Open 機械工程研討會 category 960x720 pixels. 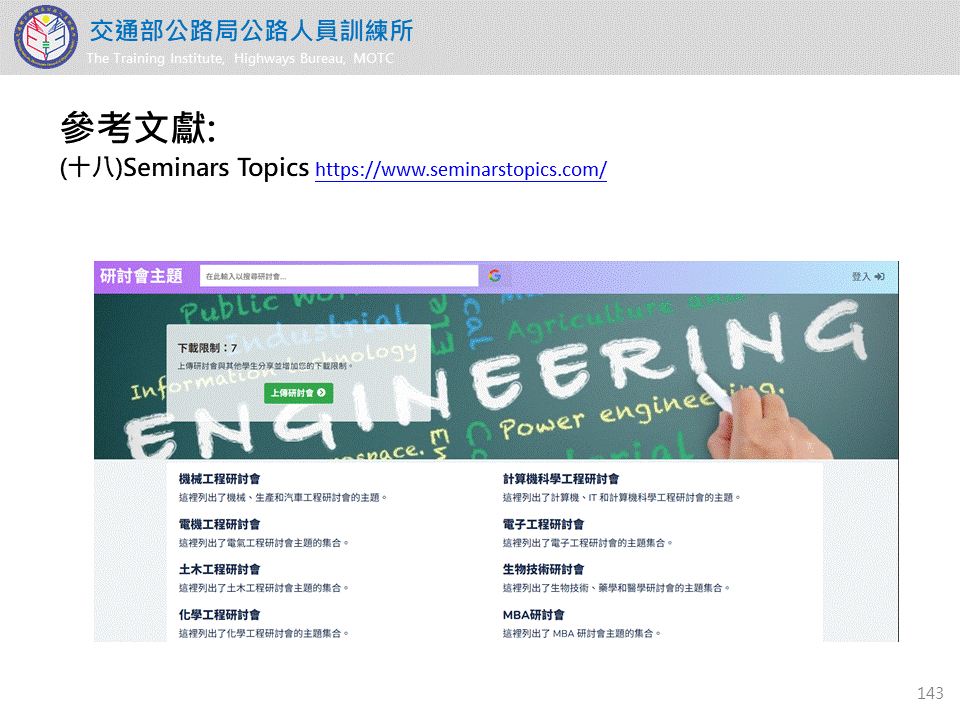[219, 479]
